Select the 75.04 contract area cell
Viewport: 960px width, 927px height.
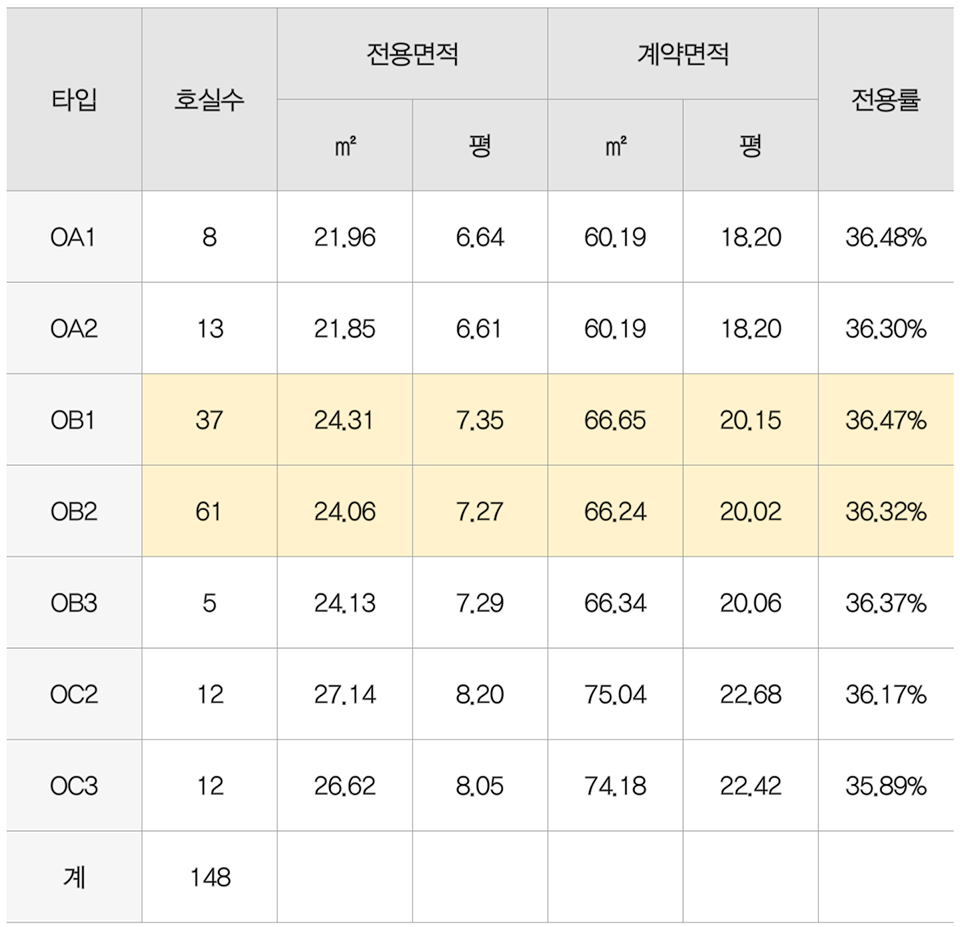coord(615,694)
